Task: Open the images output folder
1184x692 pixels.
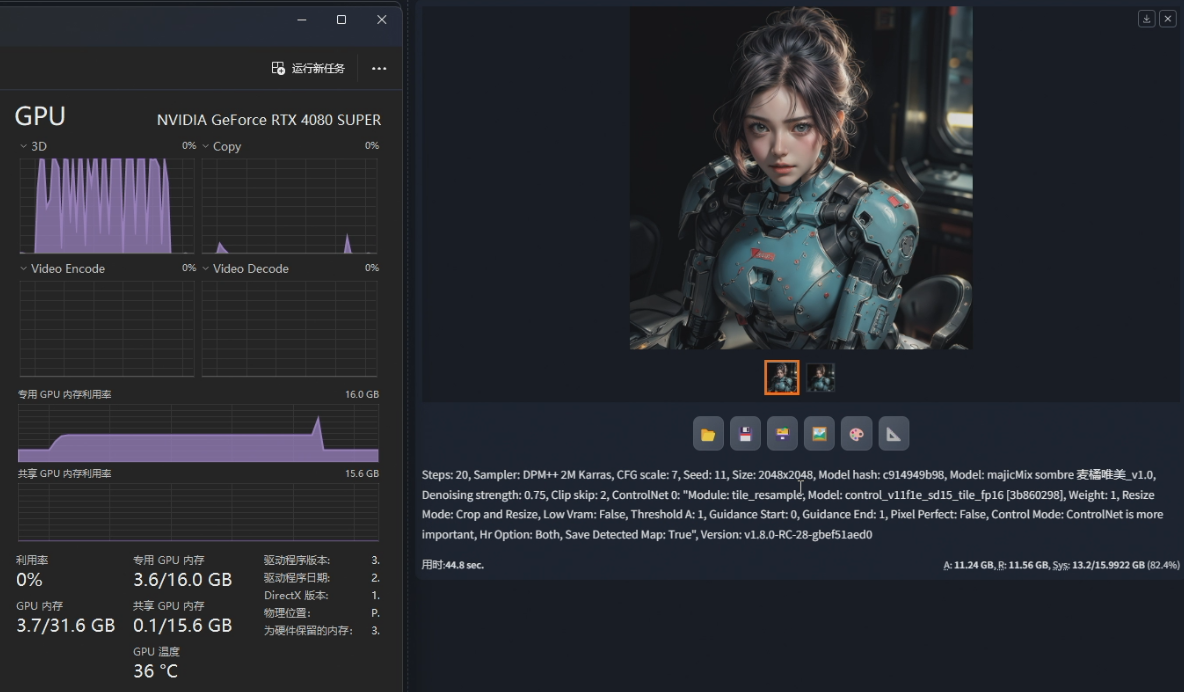Action: click(708, 434)
